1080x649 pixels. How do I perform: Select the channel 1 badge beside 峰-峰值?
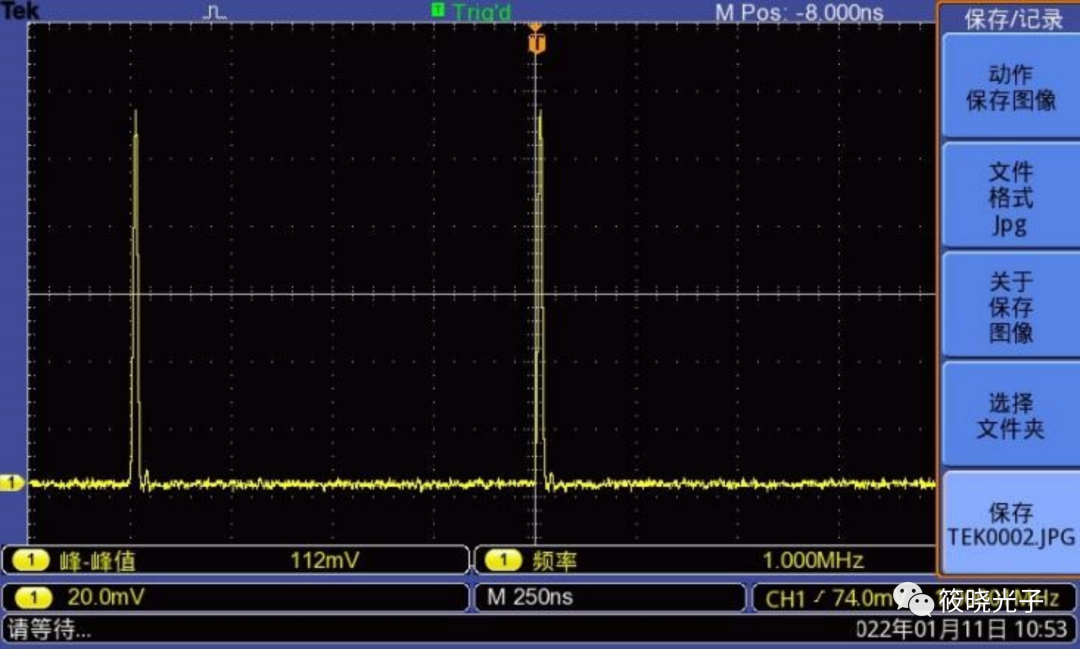(30, 561)
